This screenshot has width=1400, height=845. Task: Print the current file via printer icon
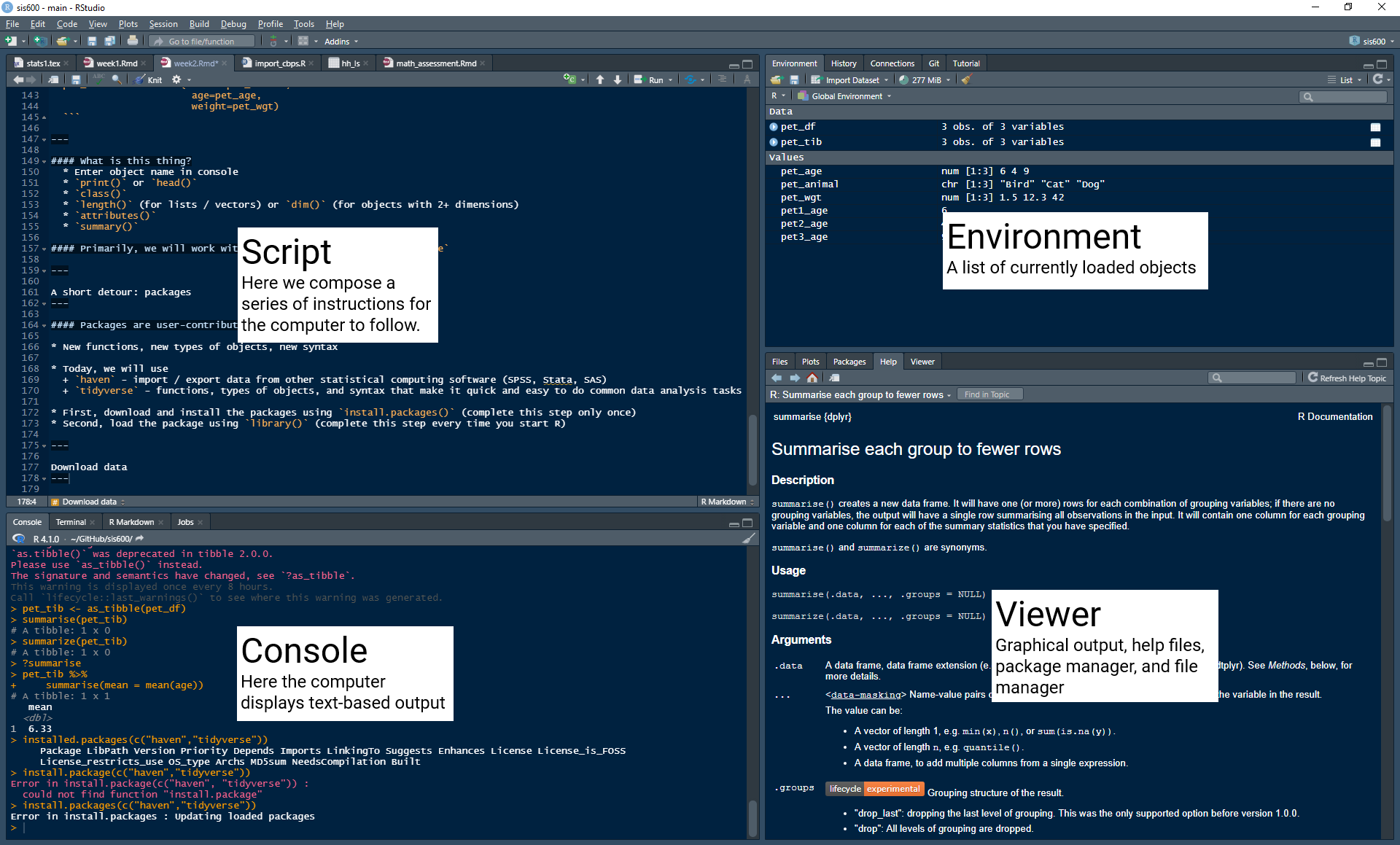[x=133, y=41]
